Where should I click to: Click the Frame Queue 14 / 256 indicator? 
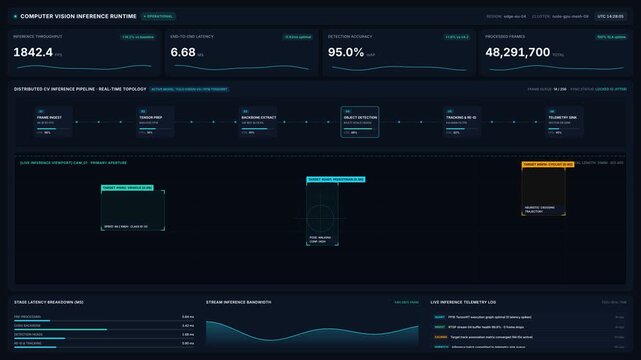click(547, 89)
